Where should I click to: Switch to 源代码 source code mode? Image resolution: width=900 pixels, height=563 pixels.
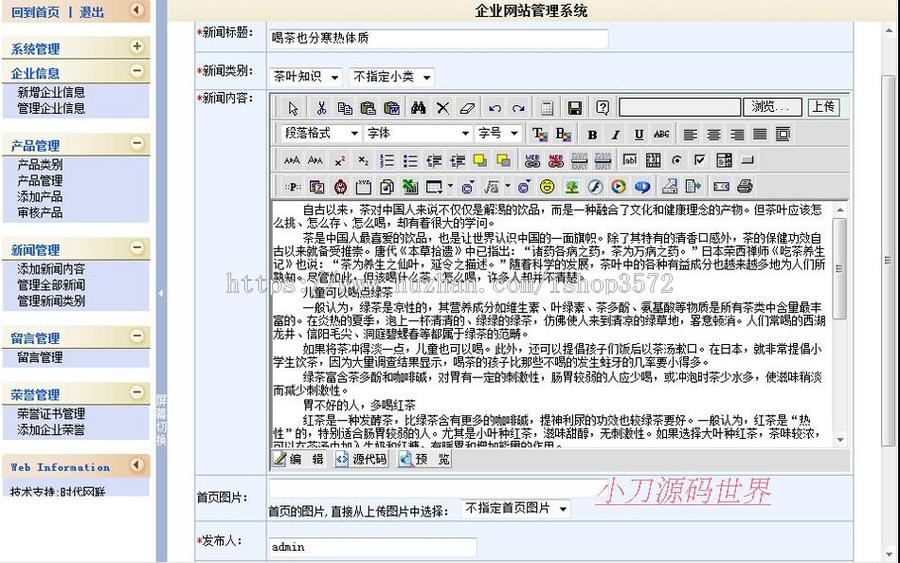pos(362,459)
